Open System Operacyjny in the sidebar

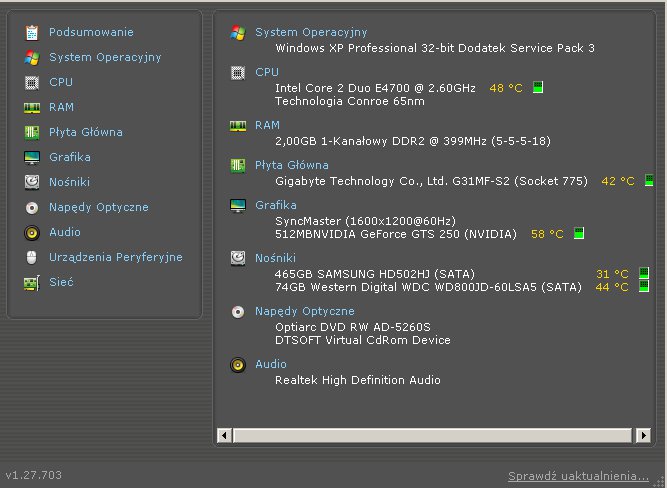[x=105, y=57]
